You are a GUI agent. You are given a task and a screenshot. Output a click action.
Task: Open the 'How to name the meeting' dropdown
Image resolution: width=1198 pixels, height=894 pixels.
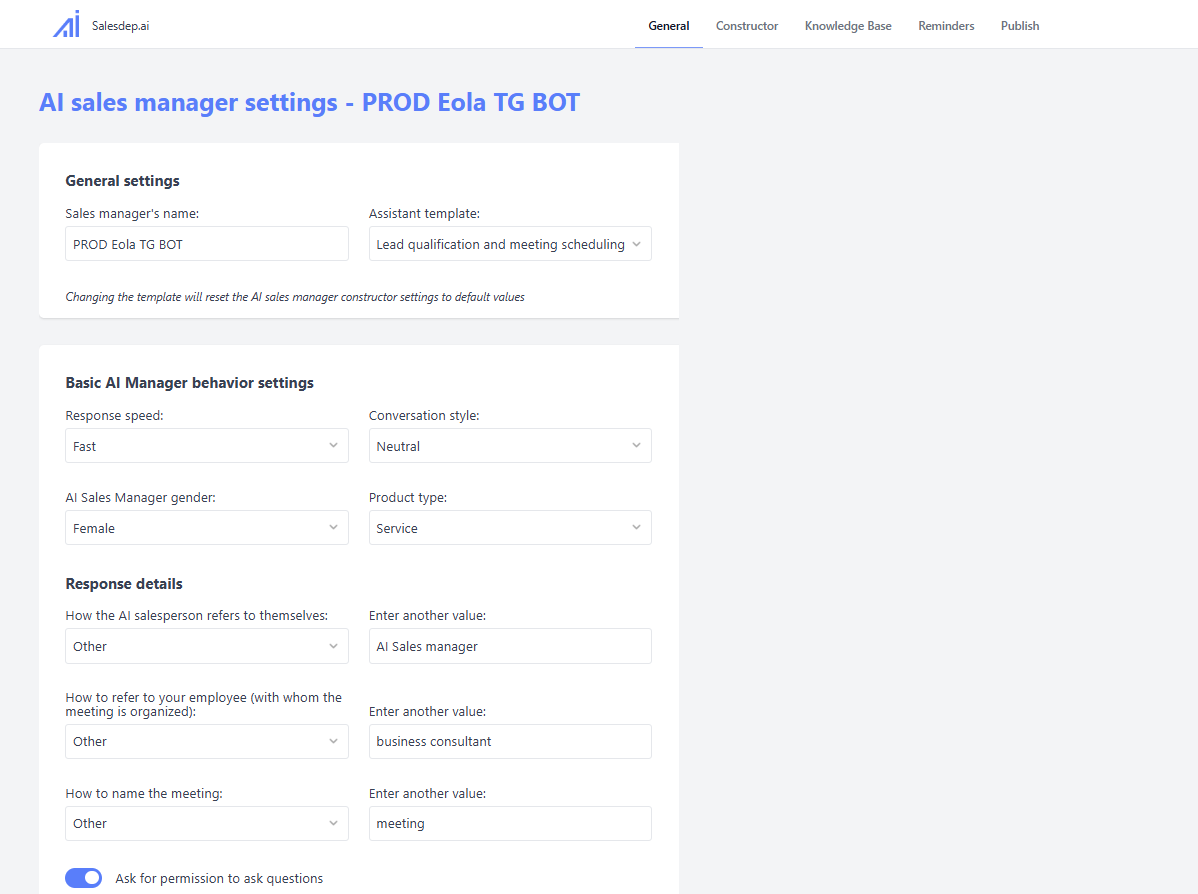(207, 823)
